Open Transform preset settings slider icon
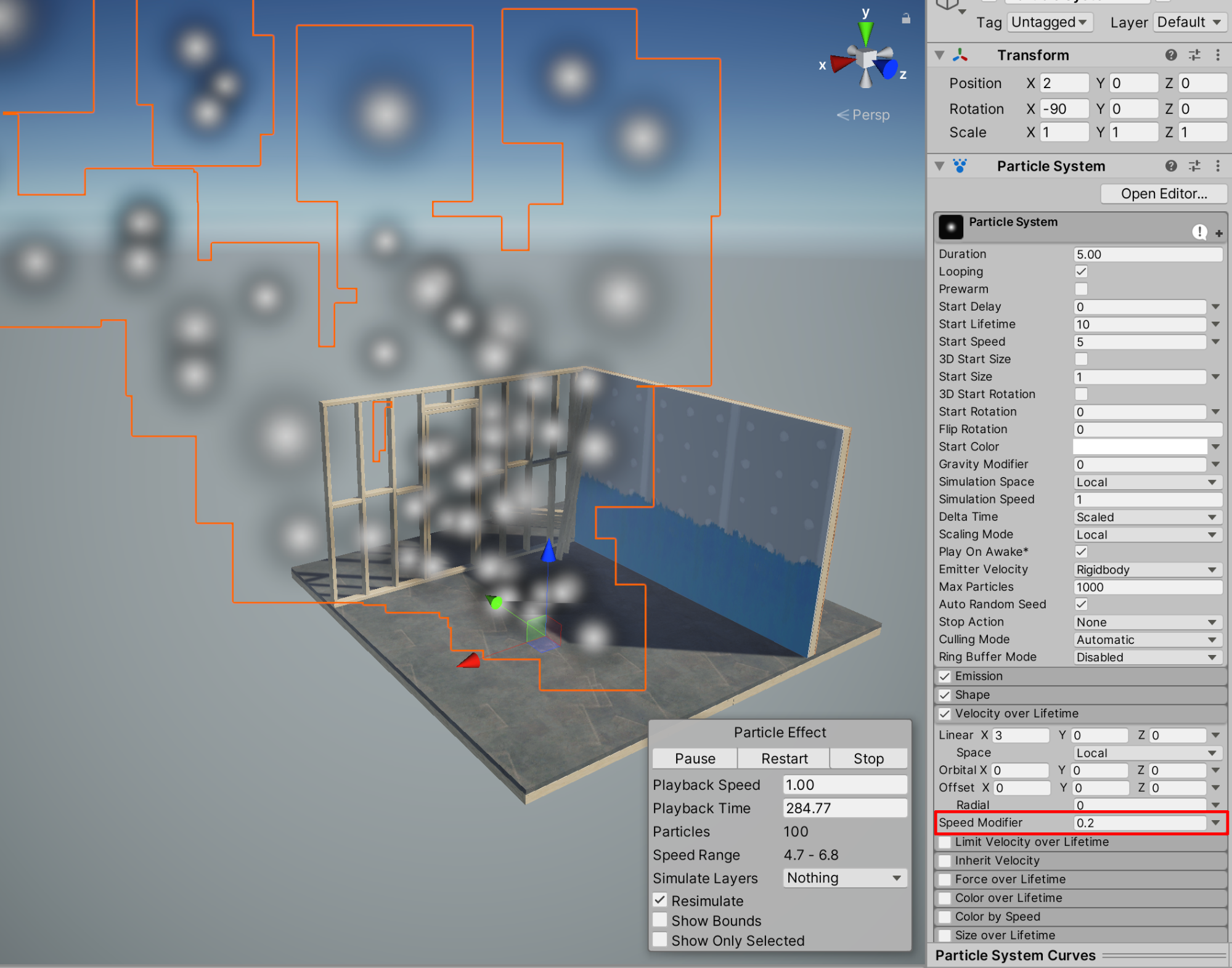The image size is (1232, 968). click(1194, 55)
